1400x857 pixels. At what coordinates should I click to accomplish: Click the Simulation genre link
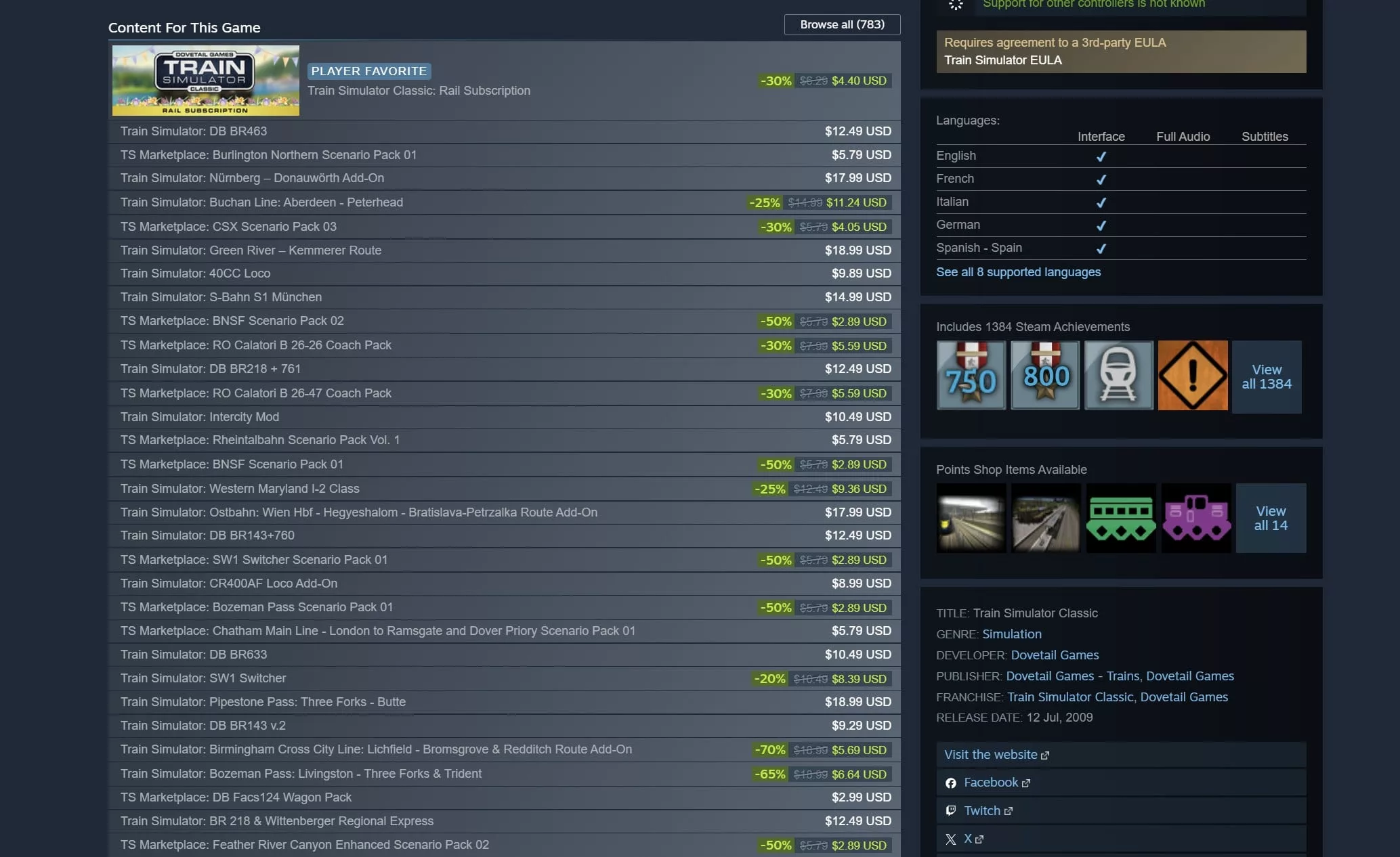pyautogui.click(x=1012, y=634)
